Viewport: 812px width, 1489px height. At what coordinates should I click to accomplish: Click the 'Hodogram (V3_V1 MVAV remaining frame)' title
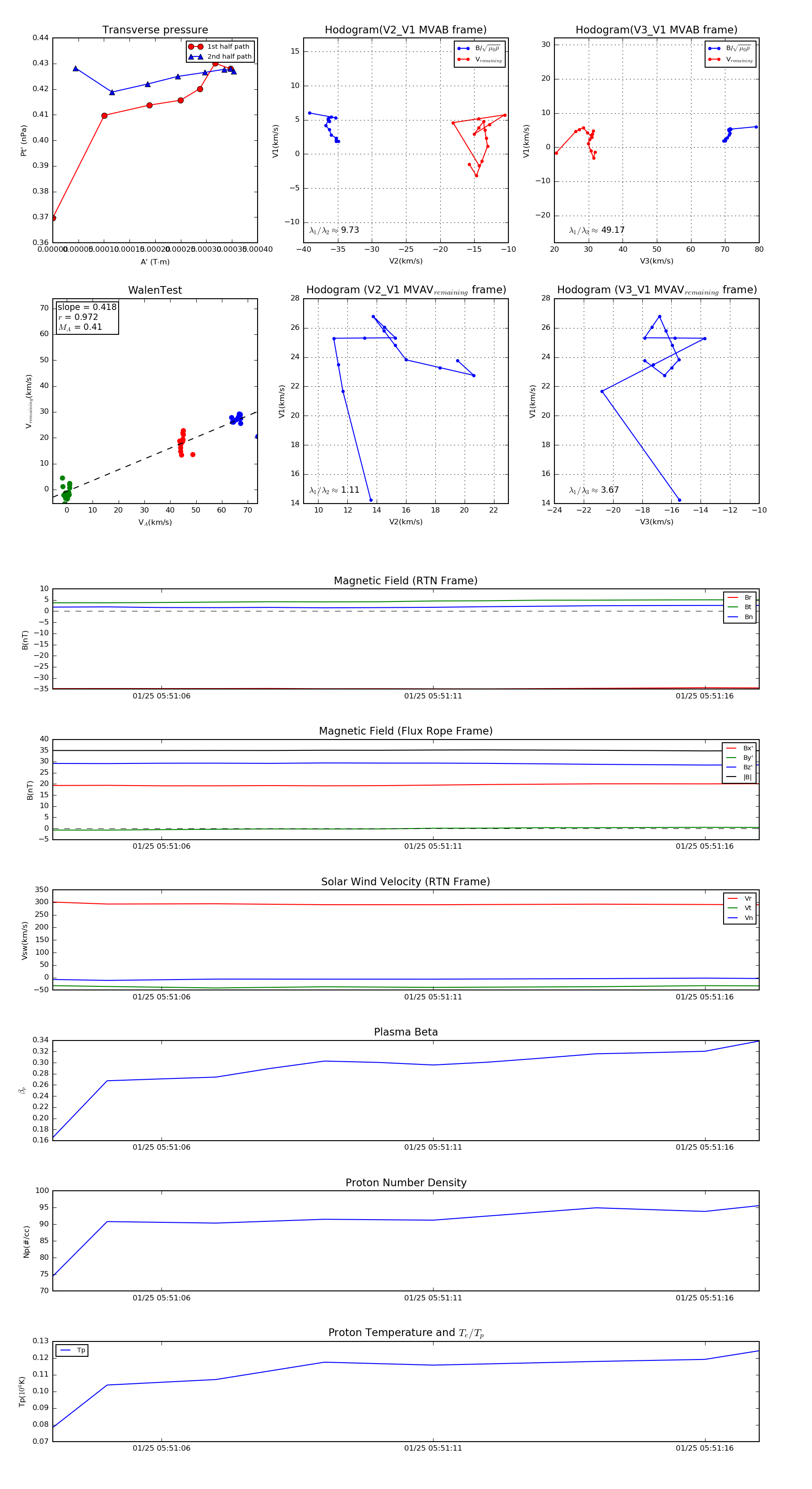(656, 290)
